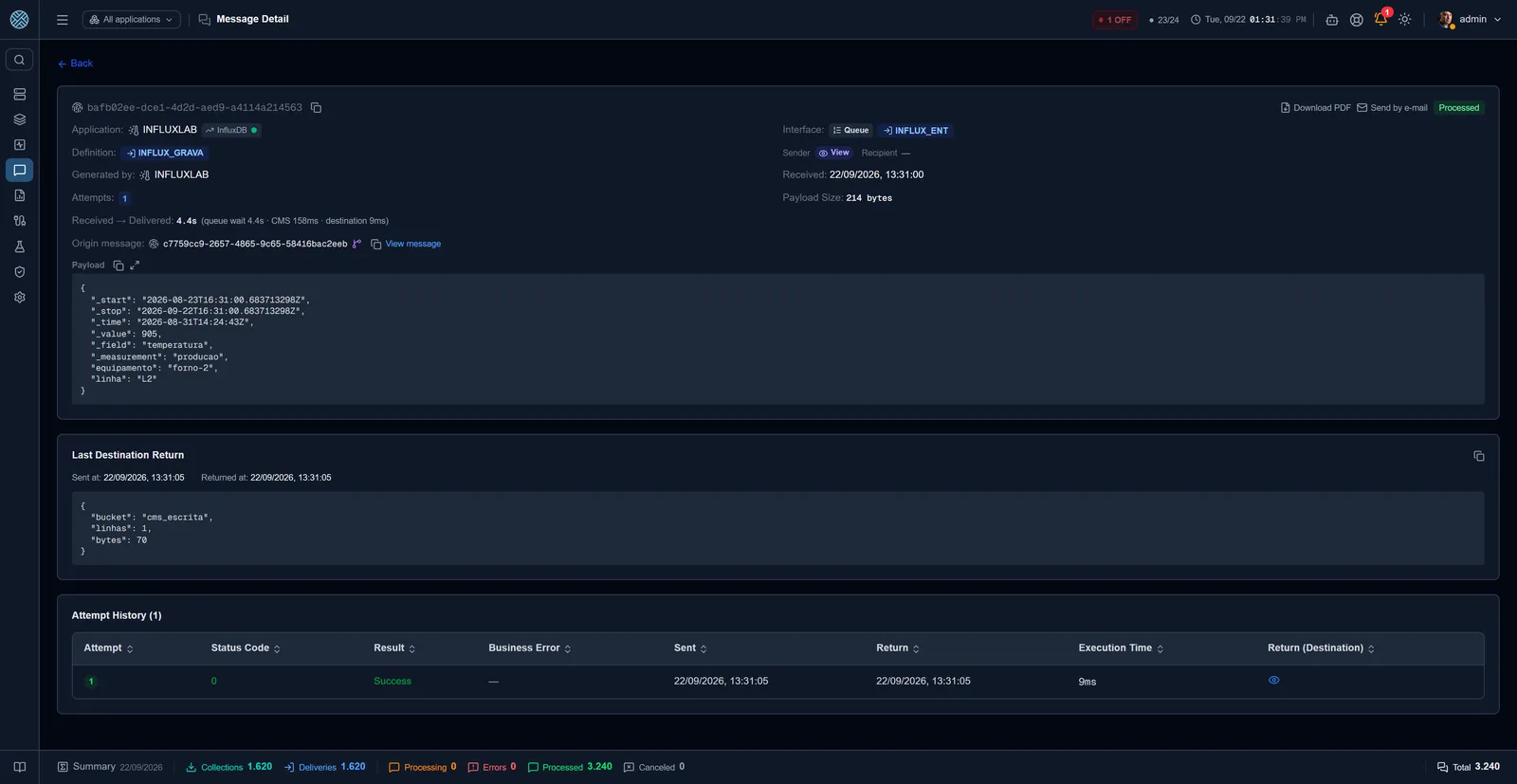Image resolution: width=1517 pixels, height=784 pixels.
Task: Copy the Payload content
Action: coord(119,265)
